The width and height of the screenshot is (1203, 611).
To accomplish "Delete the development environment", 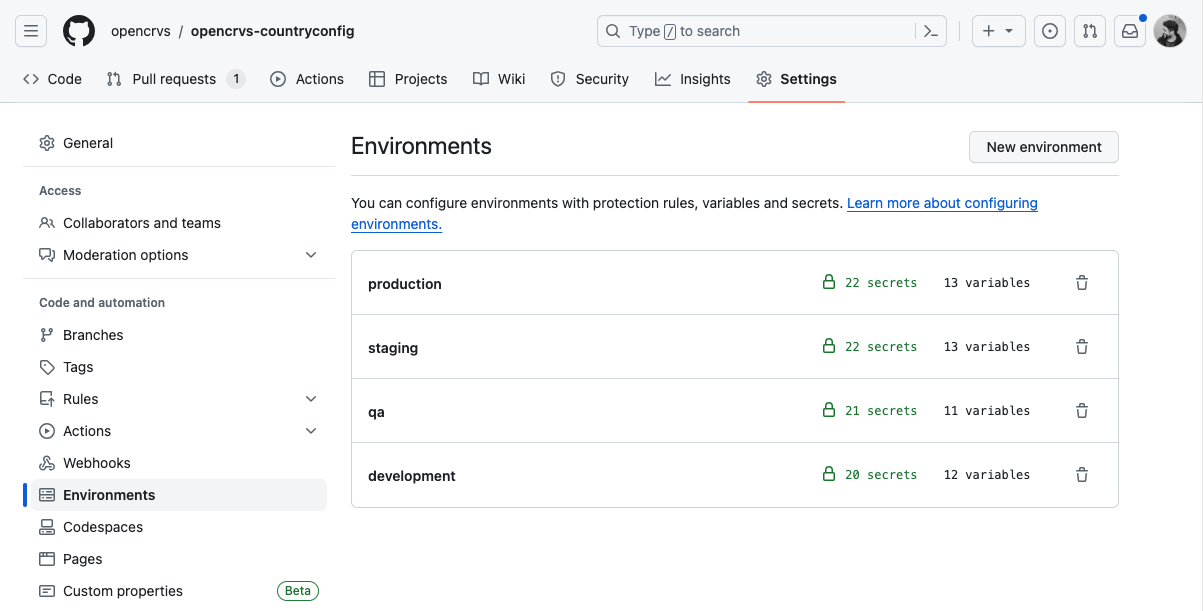I will click(x=1082, y=475).
